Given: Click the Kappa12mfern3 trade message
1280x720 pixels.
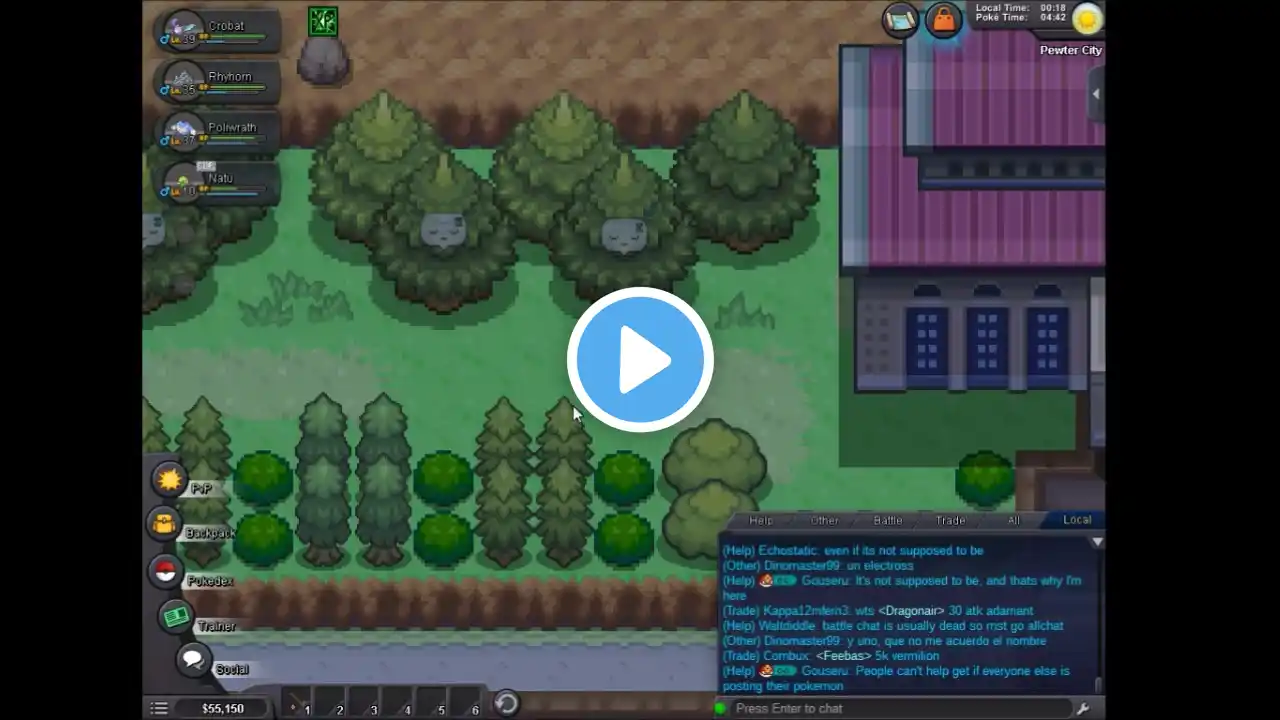Looking at the screenshot, I should point(878,611).
